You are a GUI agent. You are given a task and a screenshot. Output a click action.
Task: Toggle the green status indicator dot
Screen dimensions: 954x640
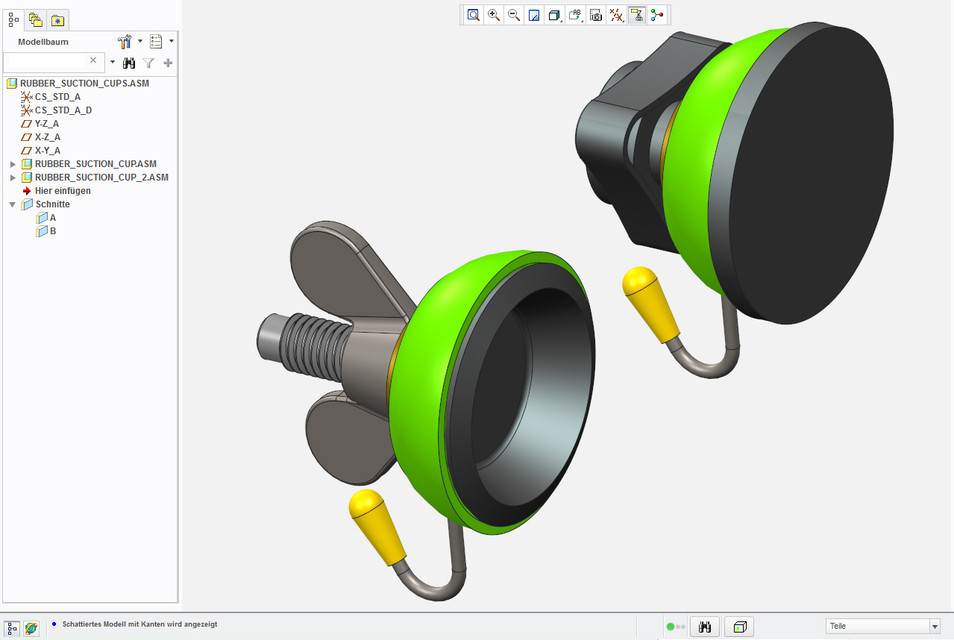point(669,626)
